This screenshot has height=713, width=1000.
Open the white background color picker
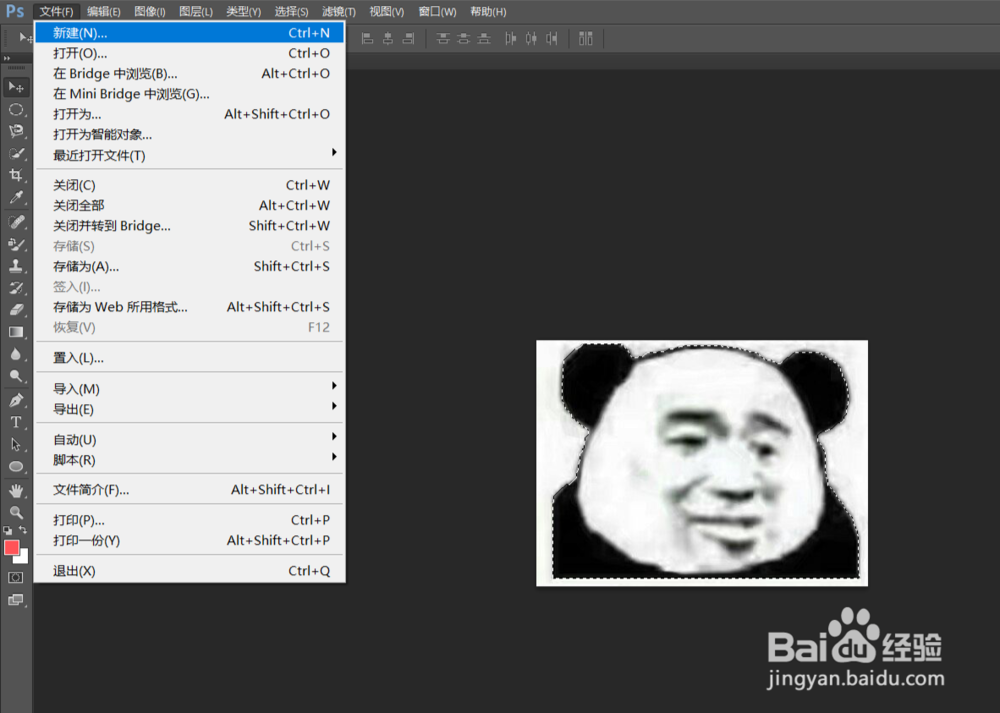click(24, 559)
